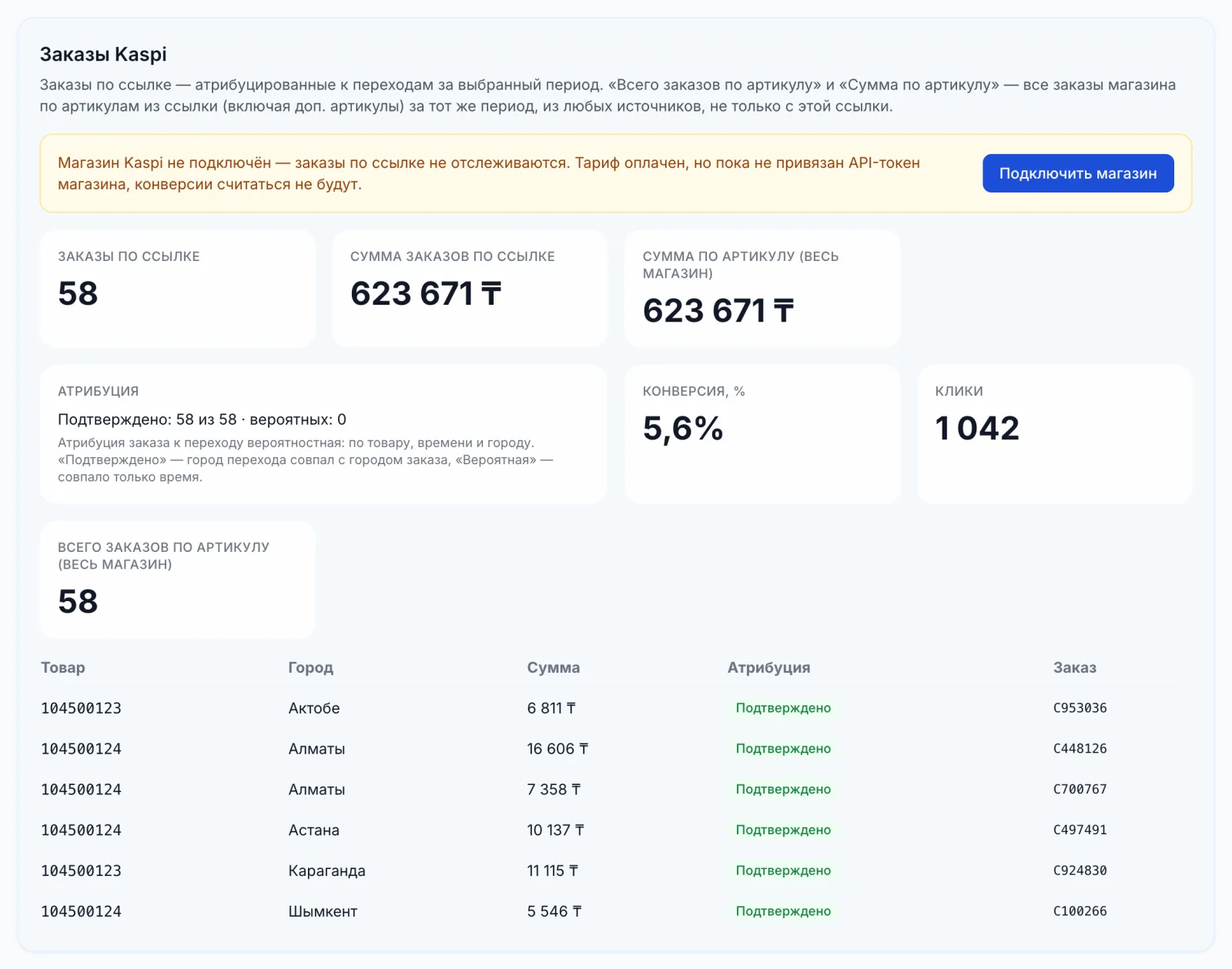The width and height of the screenshot is (1232, 969).
Task: Click the «Город» column header
Action: pyautogui.click(x=310, y=667)
